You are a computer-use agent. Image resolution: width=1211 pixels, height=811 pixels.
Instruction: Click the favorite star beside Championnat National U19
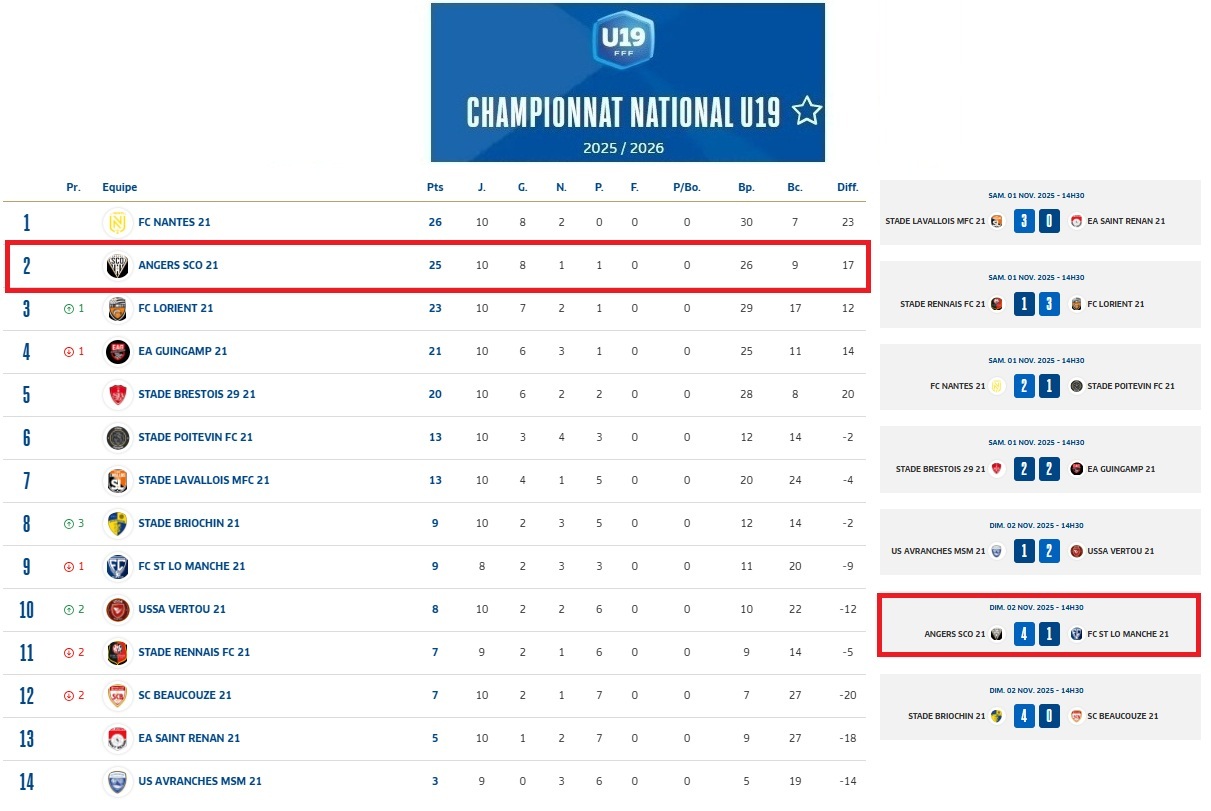[x=807, y=112]
